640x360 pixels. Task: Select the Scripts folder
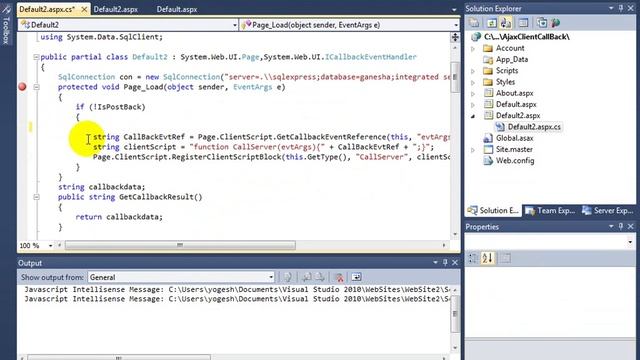(507, 71)
